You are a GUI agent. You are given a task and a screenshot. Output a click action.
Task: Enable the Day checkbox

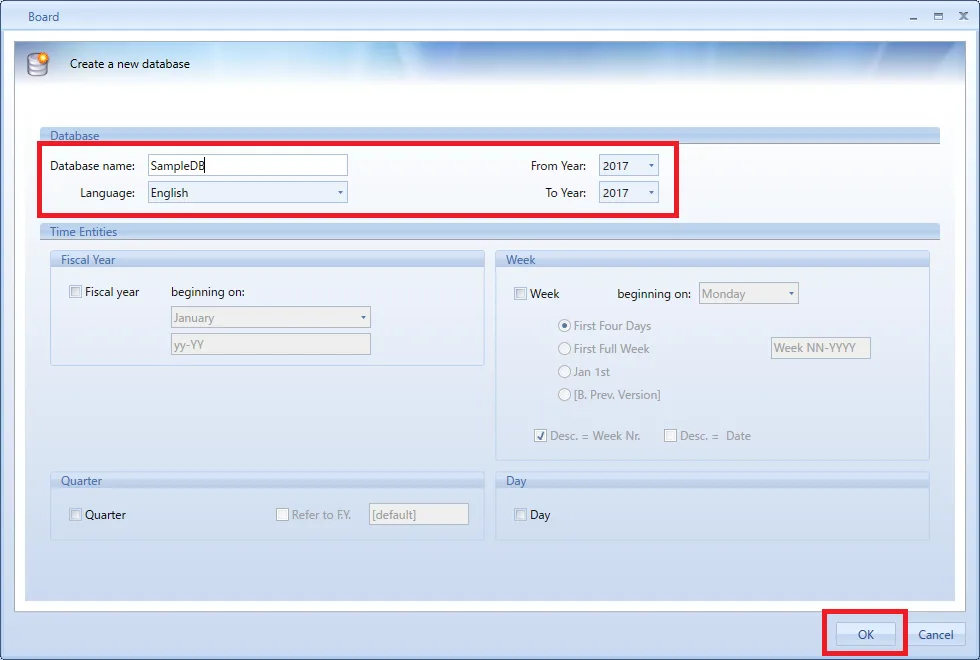(x=520, y=515)
